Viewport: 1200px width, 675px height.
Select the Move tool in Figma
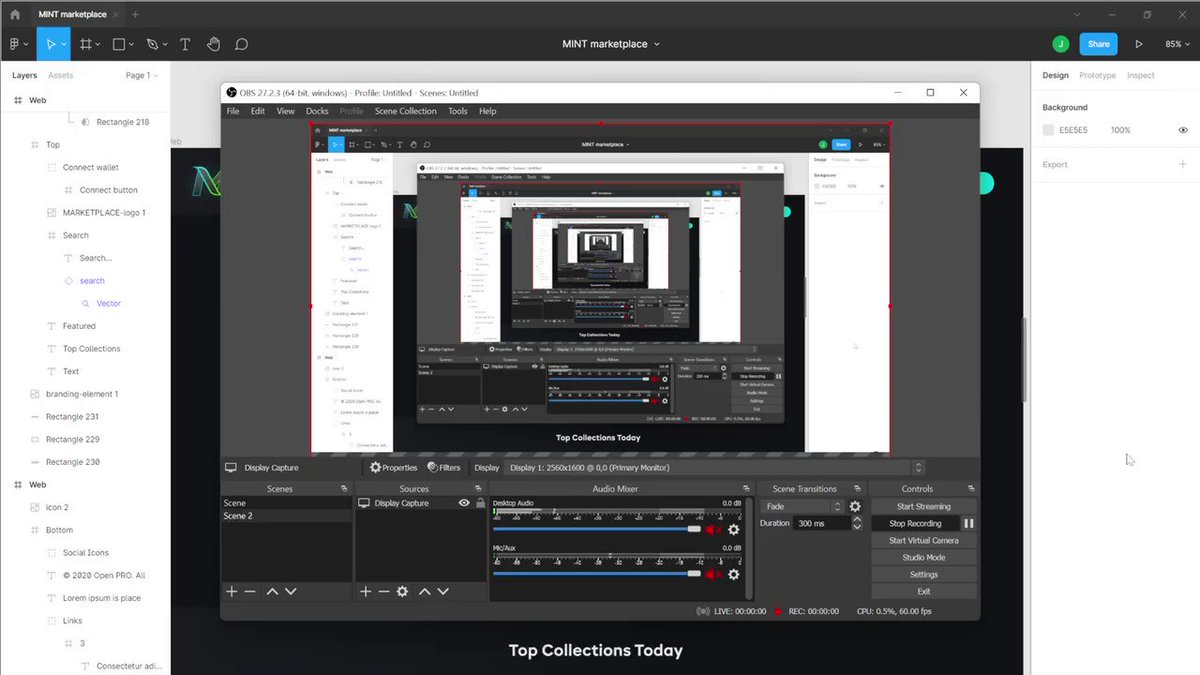(x=49, y=44)
